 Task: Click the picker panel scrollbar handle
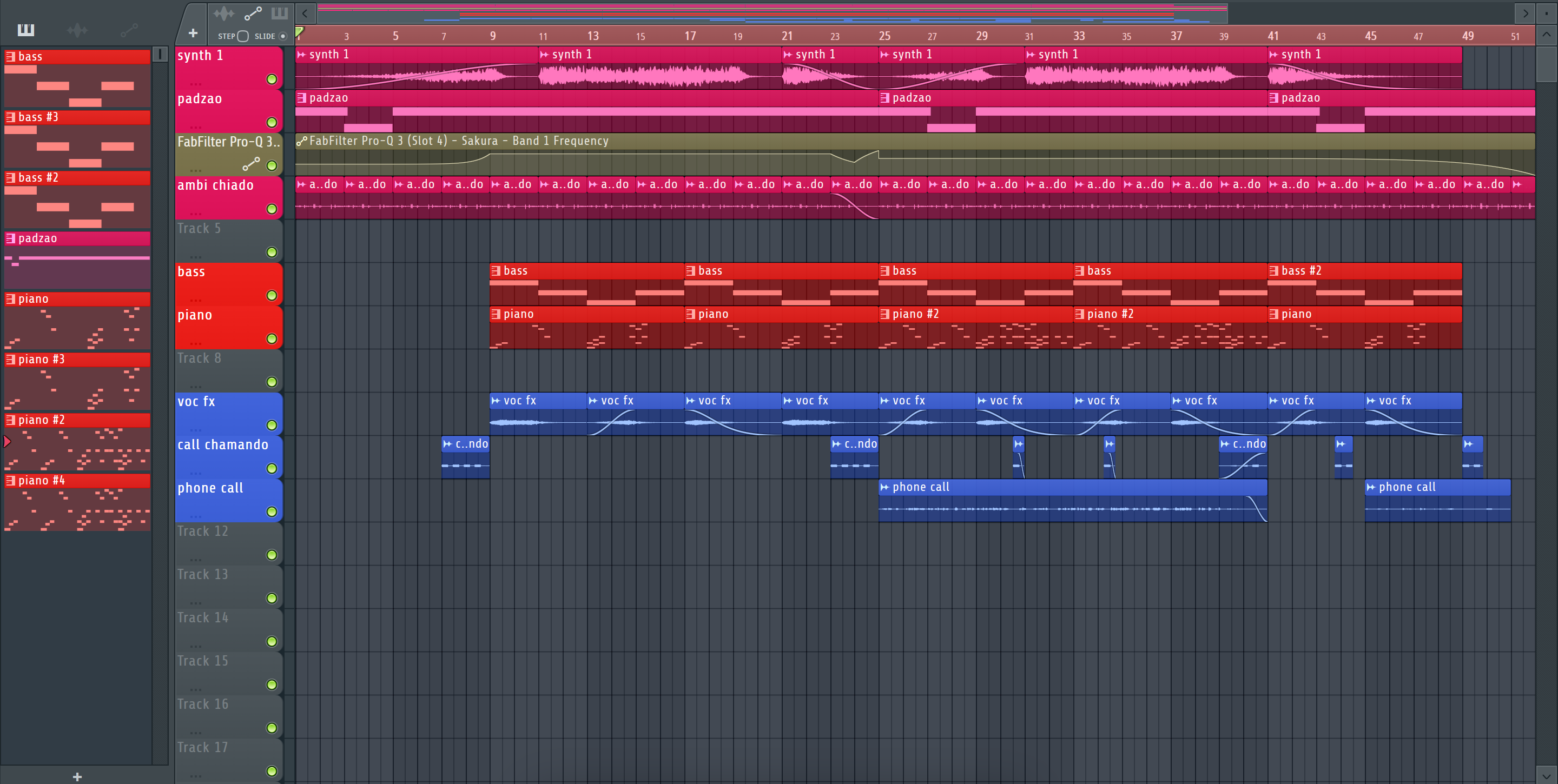160,55
